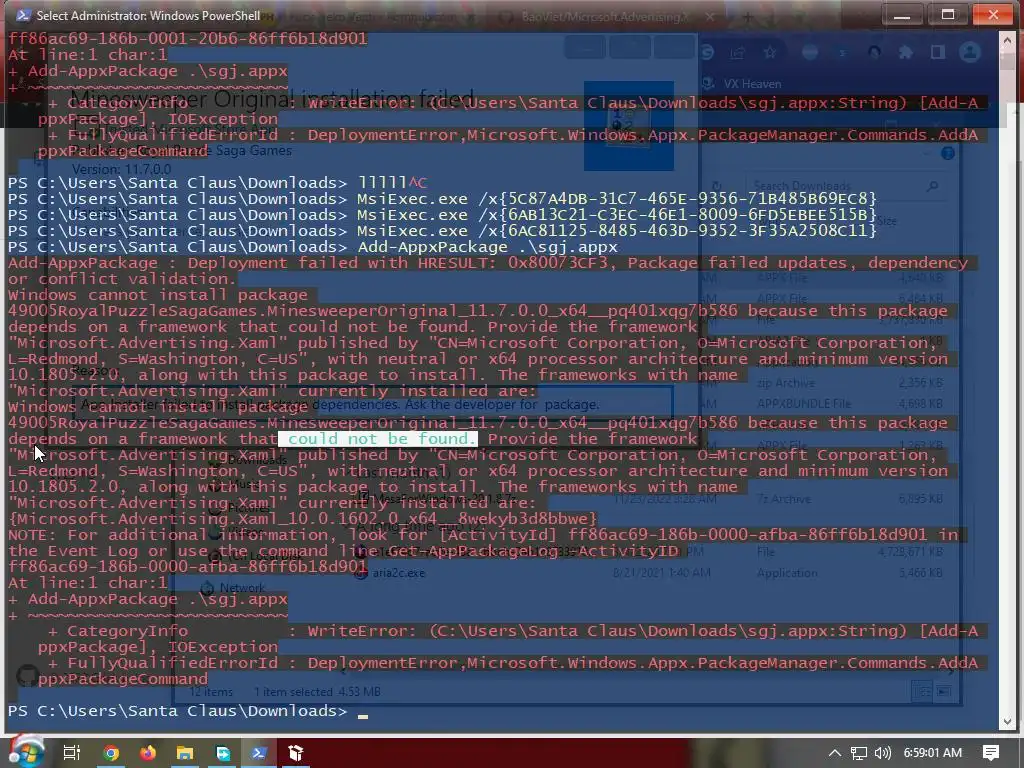
Task: Show hidden system tray icons
Action: [835, 753]
